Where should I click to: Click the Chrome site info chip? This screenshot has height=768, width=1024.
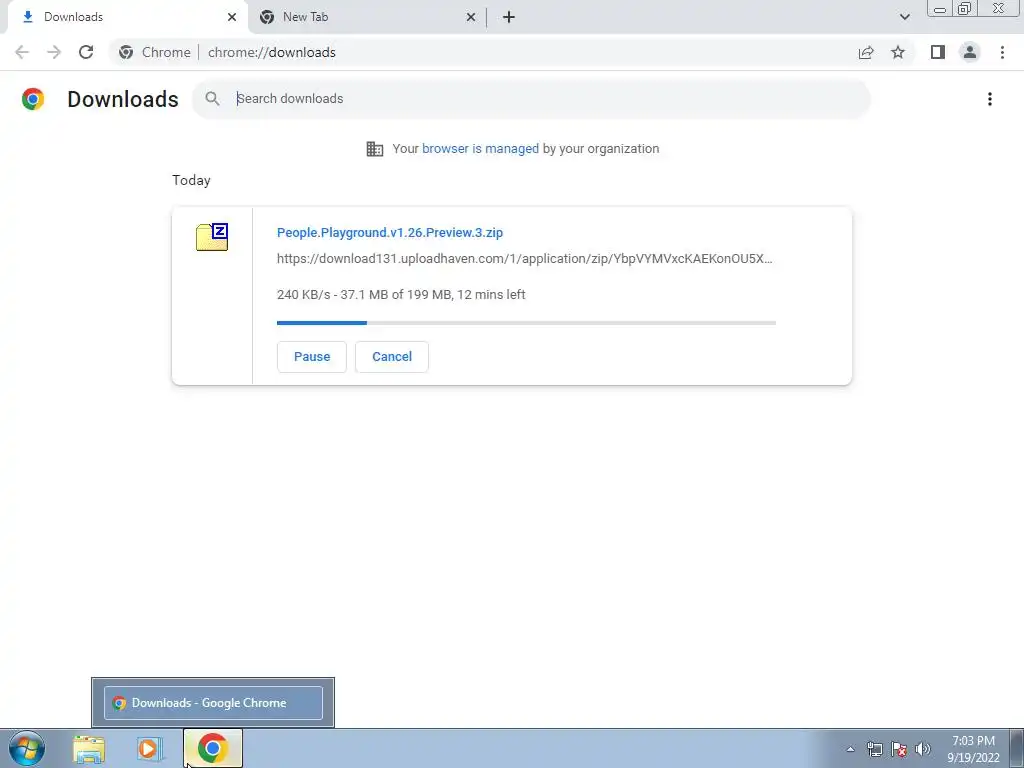pos(155,52)
